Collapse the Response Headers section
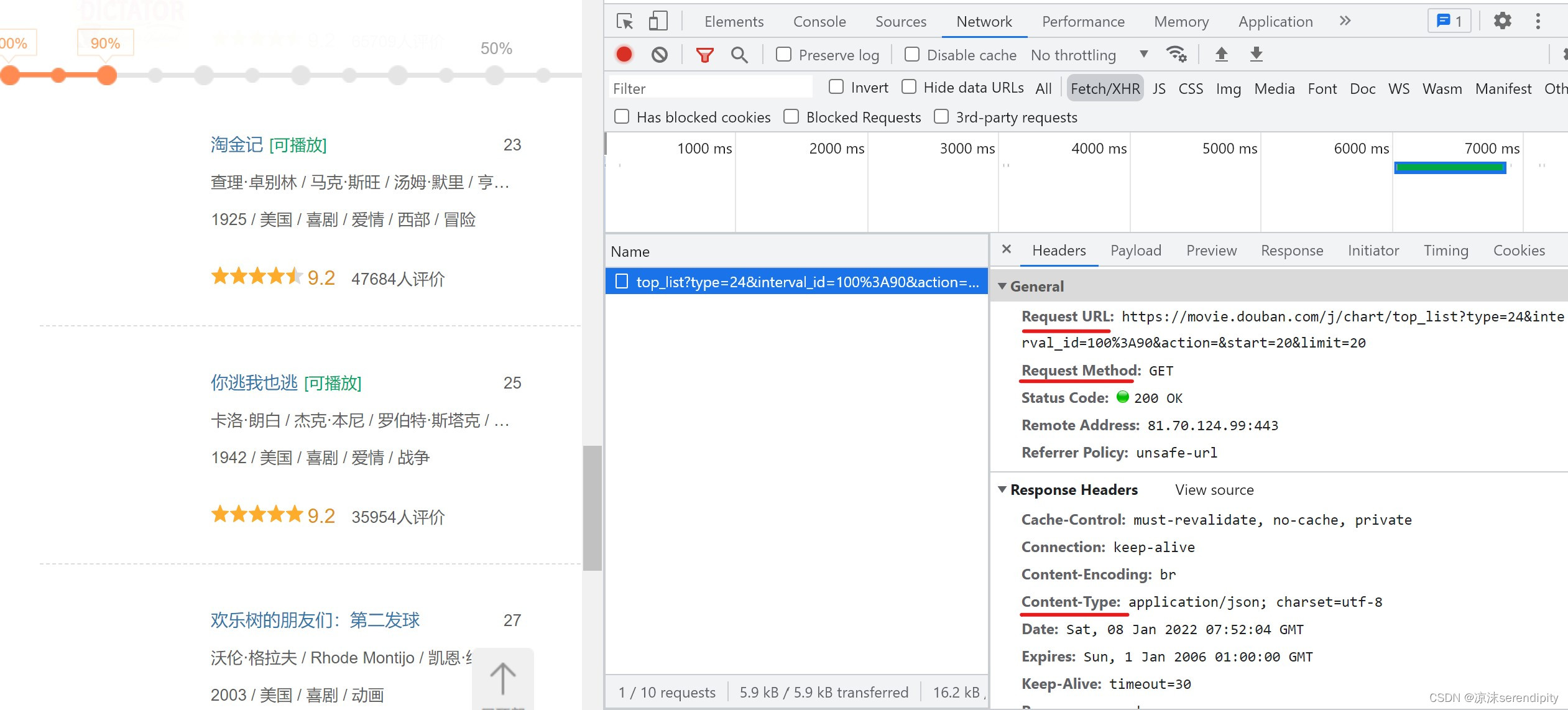Viewport: 1568px width, 710px height. click(x=1002, y=489)
